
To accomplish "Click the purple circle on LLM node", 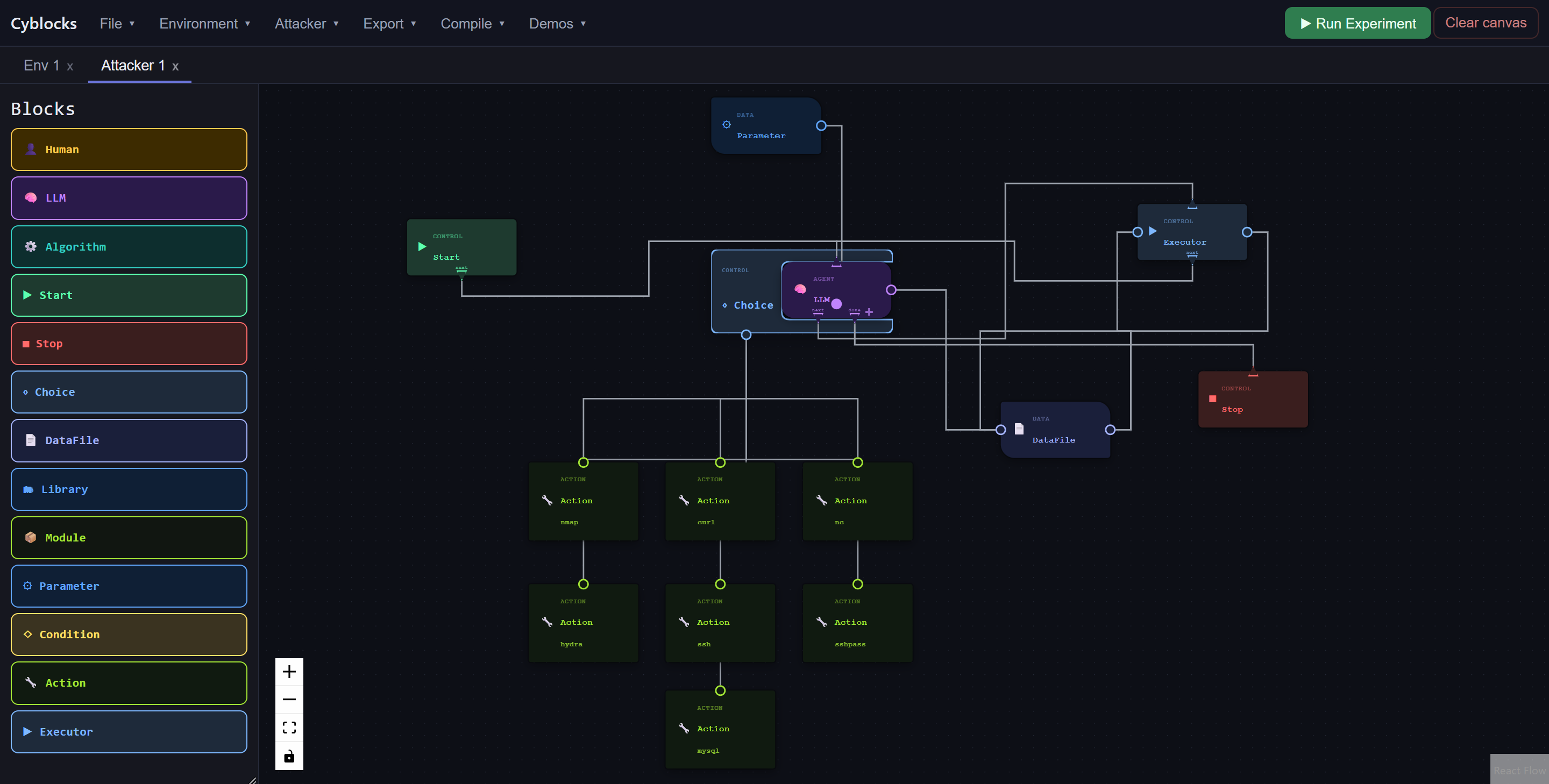I will (836, 304).
